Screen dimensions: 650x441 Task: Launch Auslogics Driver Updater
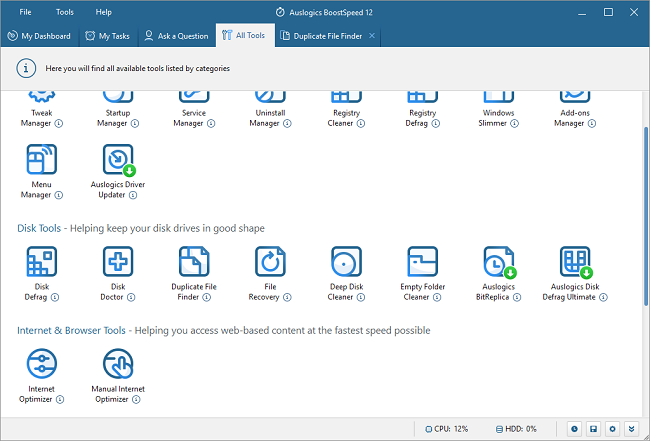(118, 159)
